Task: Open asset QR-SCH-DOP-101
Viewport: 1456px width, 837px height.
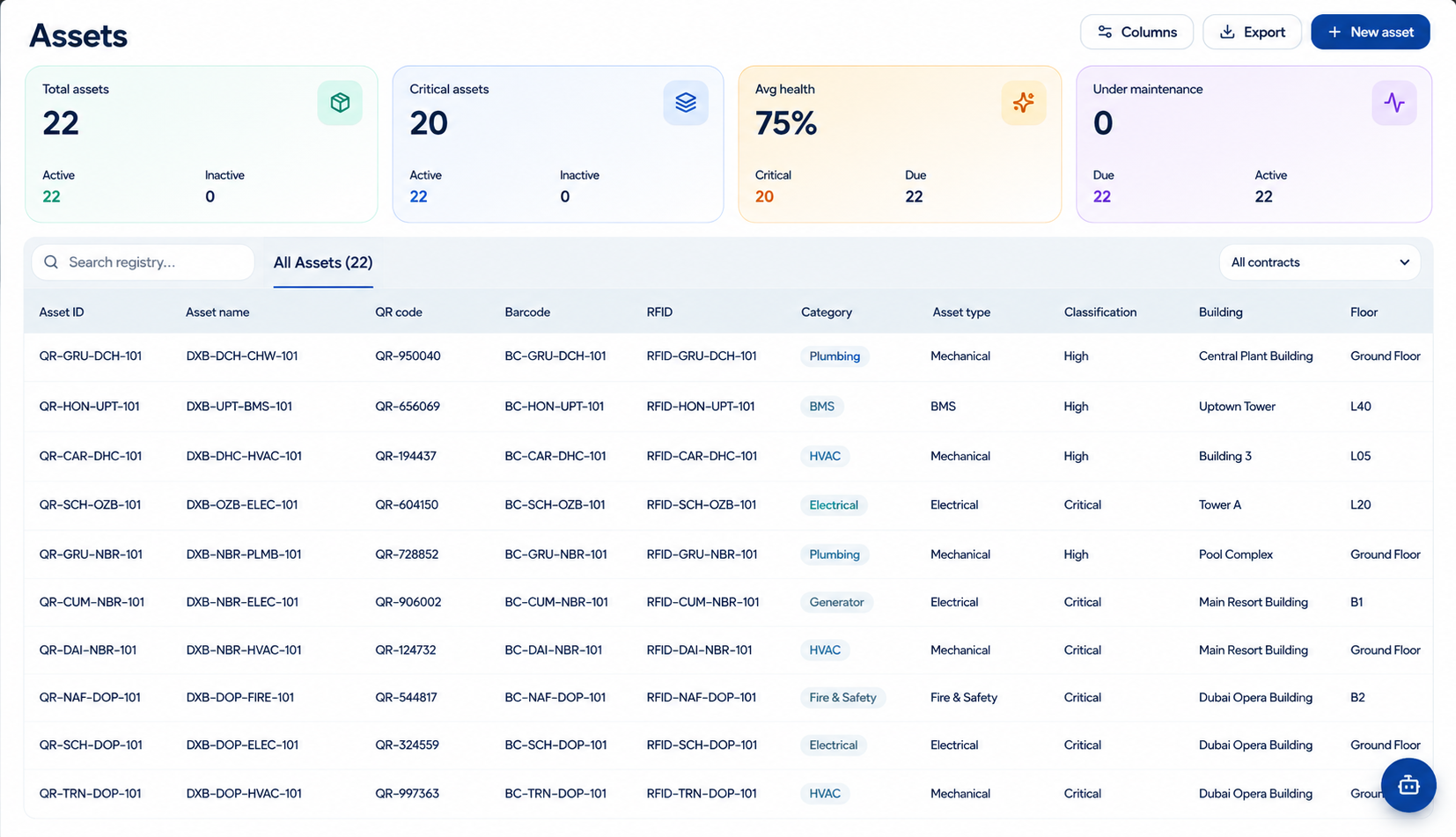Action: coord(91,745)
